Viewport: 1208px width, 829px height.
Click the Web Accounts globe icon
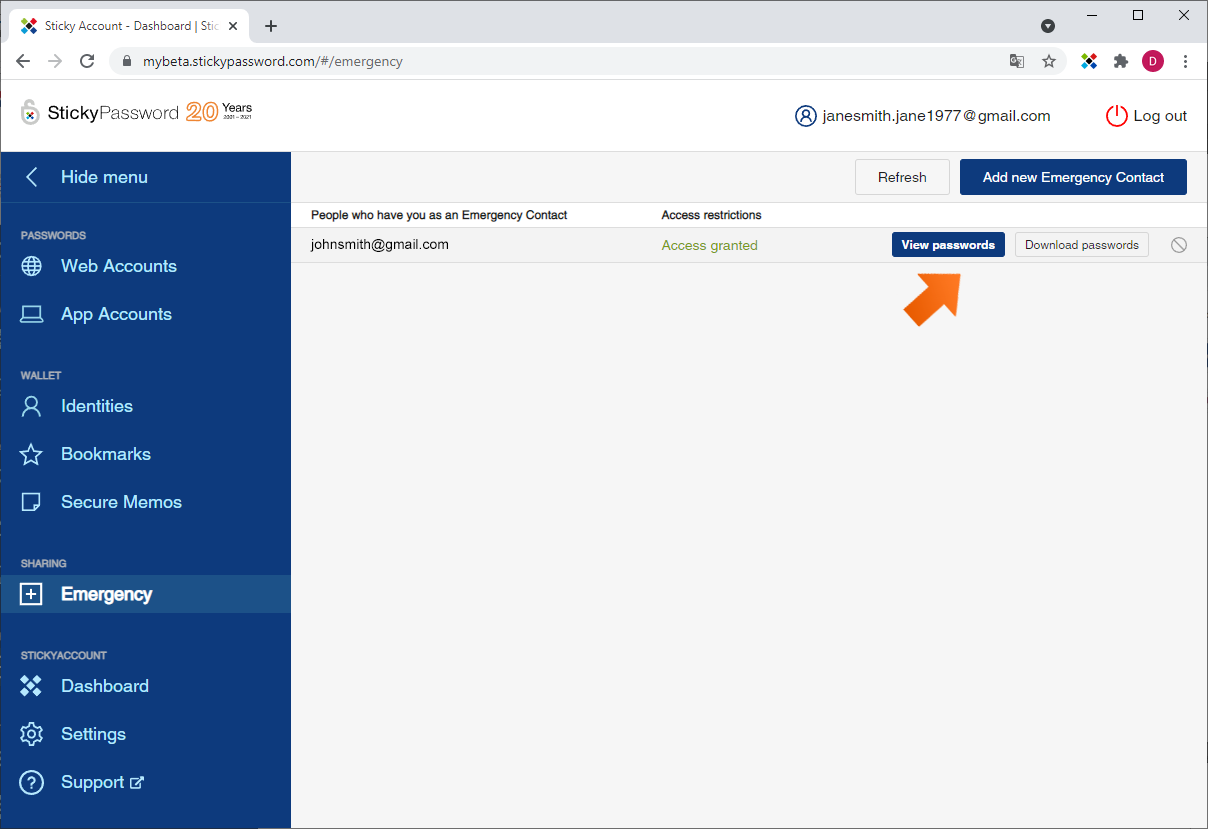32,266
